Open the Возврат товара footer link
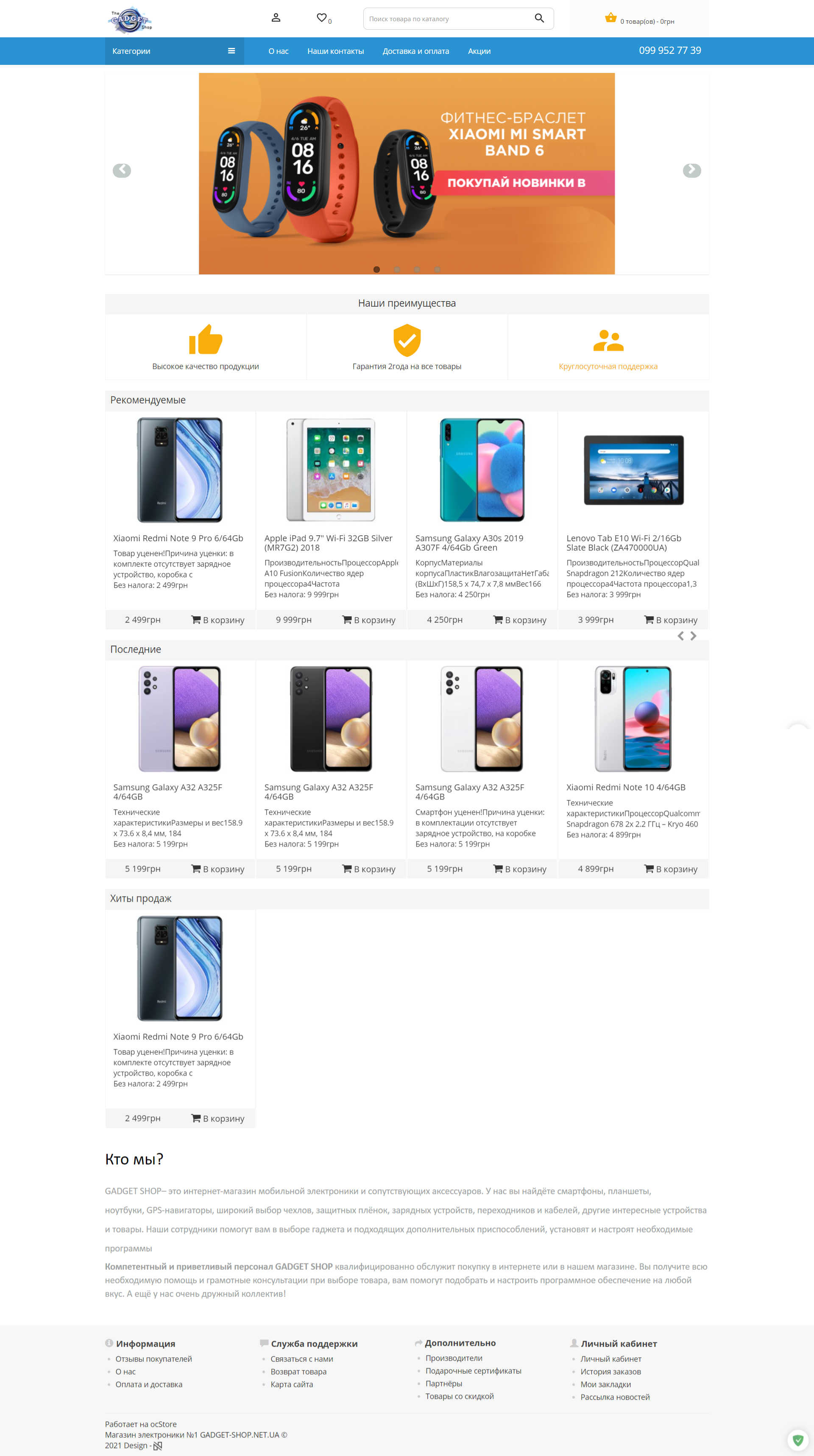The width and height of the screenshot is (814, 1456). pyautogui.click(x=298, y=1372)
